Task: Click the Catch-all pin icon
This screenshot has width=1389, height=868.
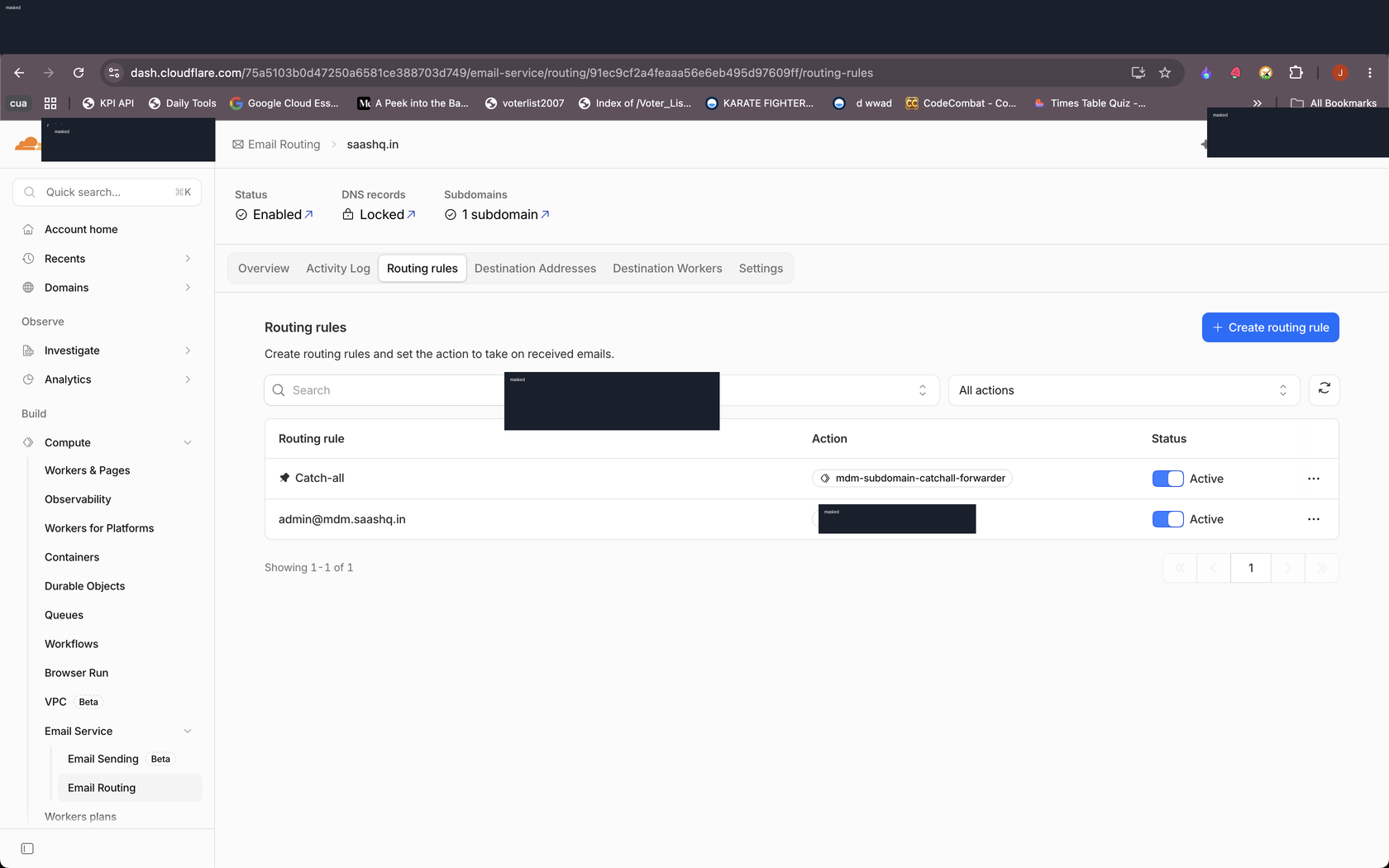Action: (284, 478)
